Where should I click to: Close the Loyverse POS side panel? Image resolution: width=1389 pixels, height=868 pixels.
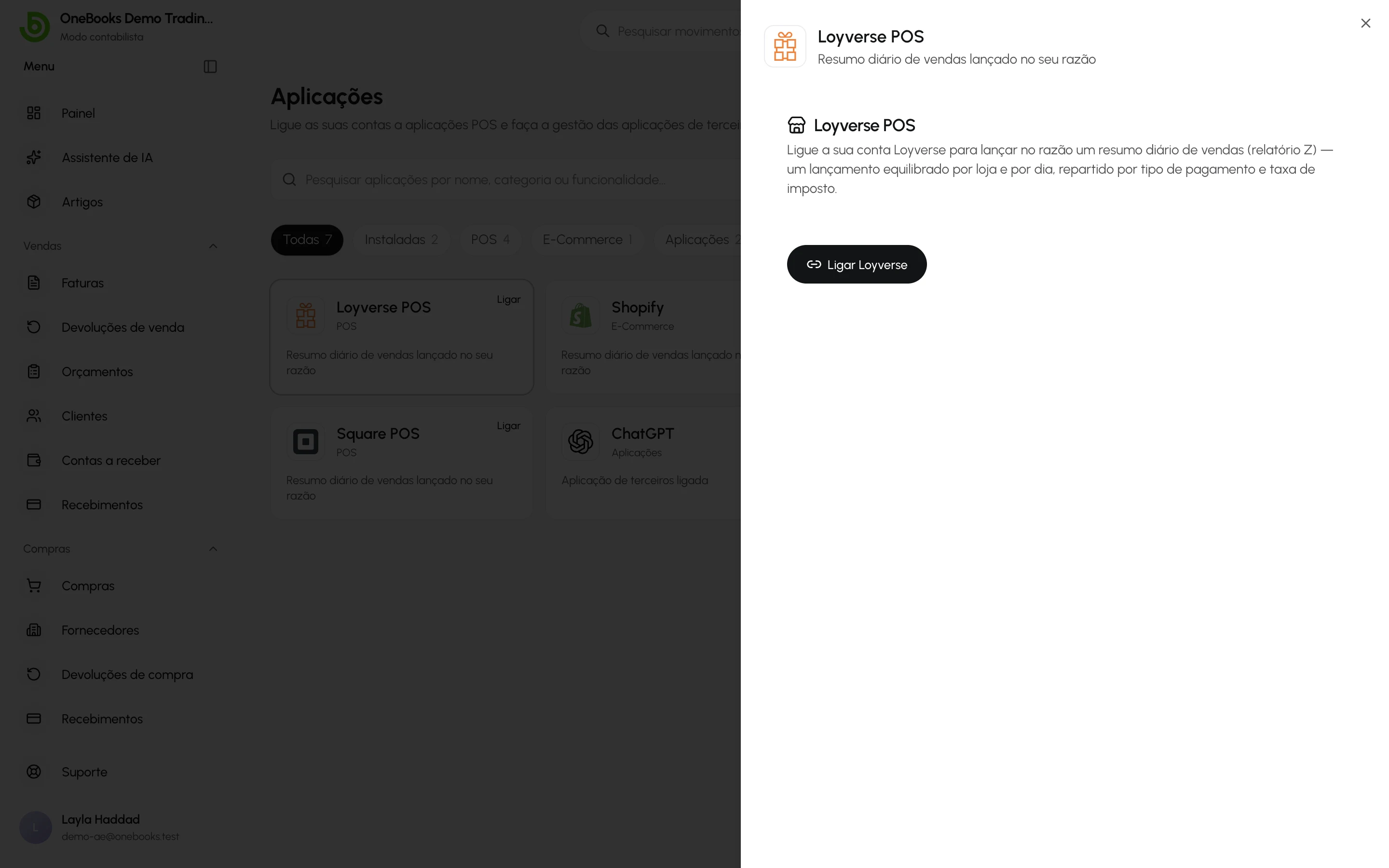[x=1365, y=23]
